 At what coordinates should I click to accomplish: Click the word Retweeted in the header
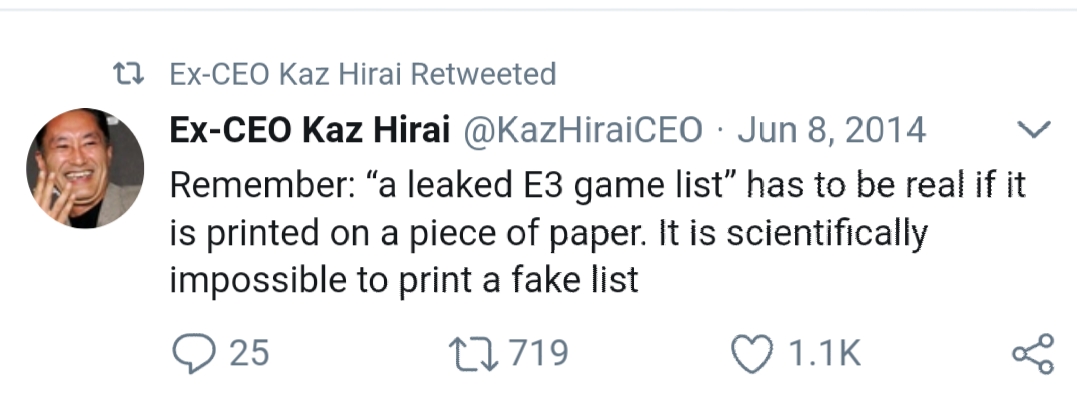484,75
